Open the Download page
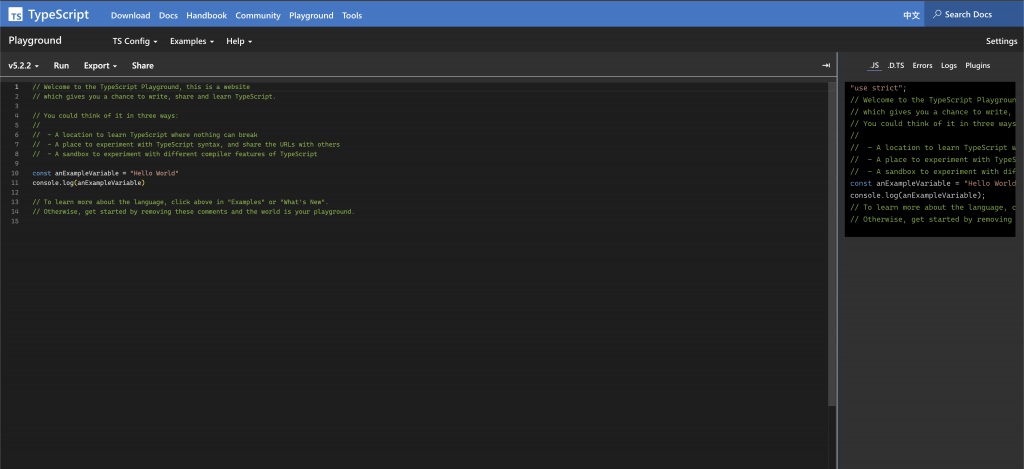Image resolution: width=1024 pixels, height=469 pixels. 131,15
